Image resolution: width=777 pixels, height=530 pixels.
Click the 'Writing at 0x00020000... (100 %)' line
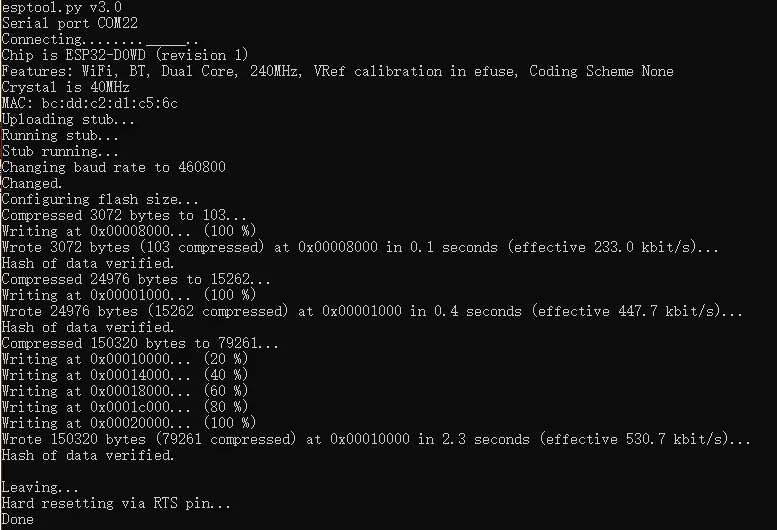click(129, 423)
